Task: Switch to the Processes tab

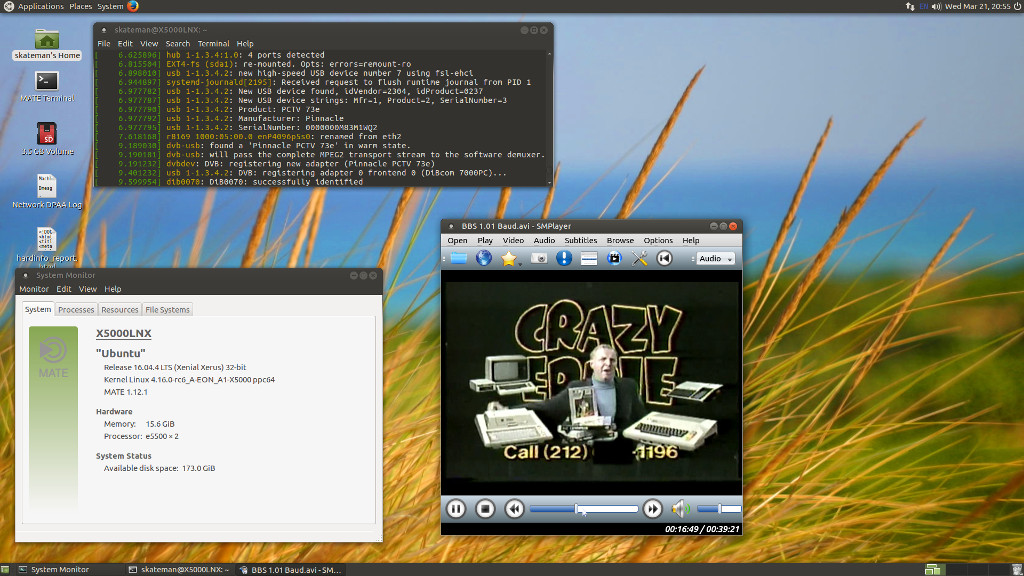Action: click(x=76, y=310)
